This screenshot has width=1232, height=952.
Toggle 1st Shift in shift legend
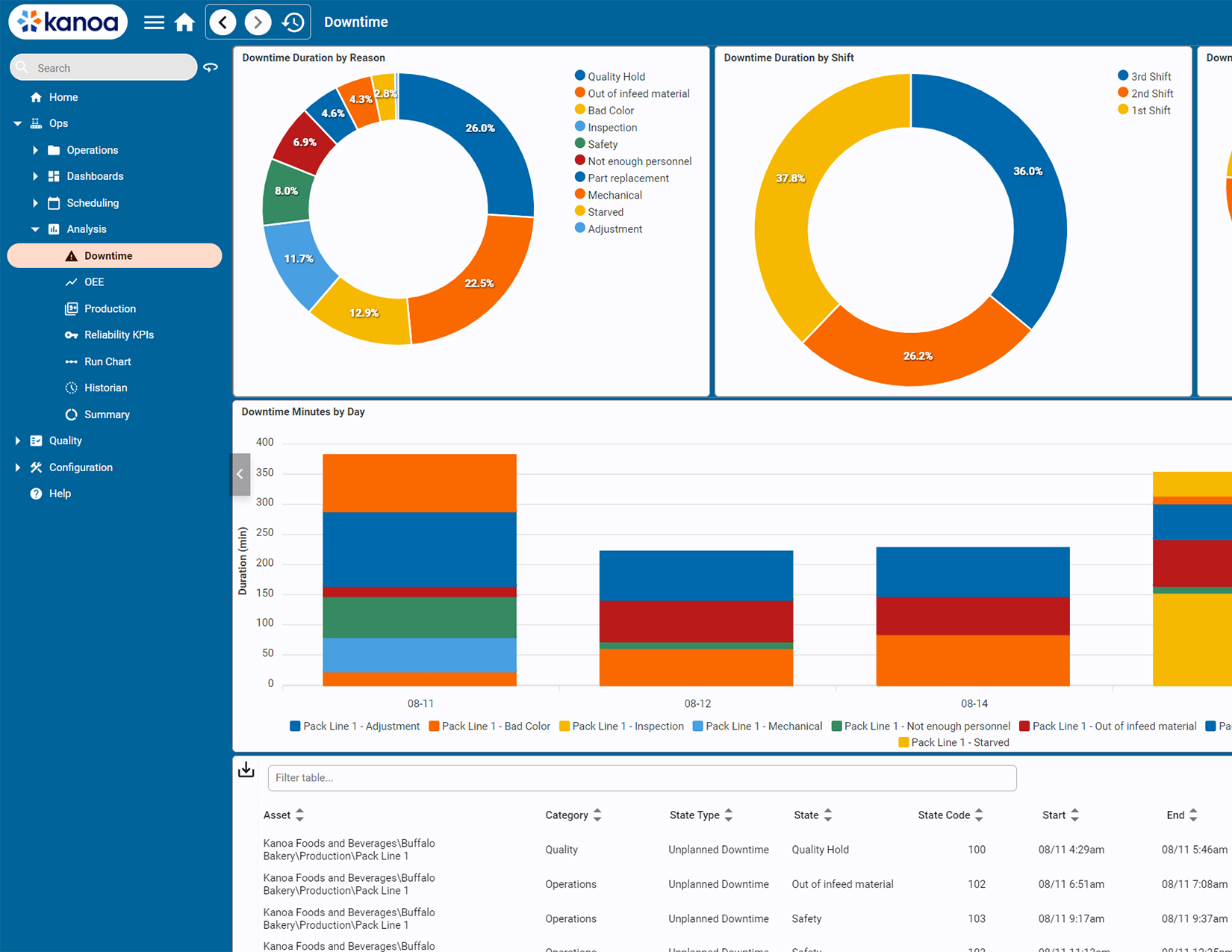point(1145,111)
